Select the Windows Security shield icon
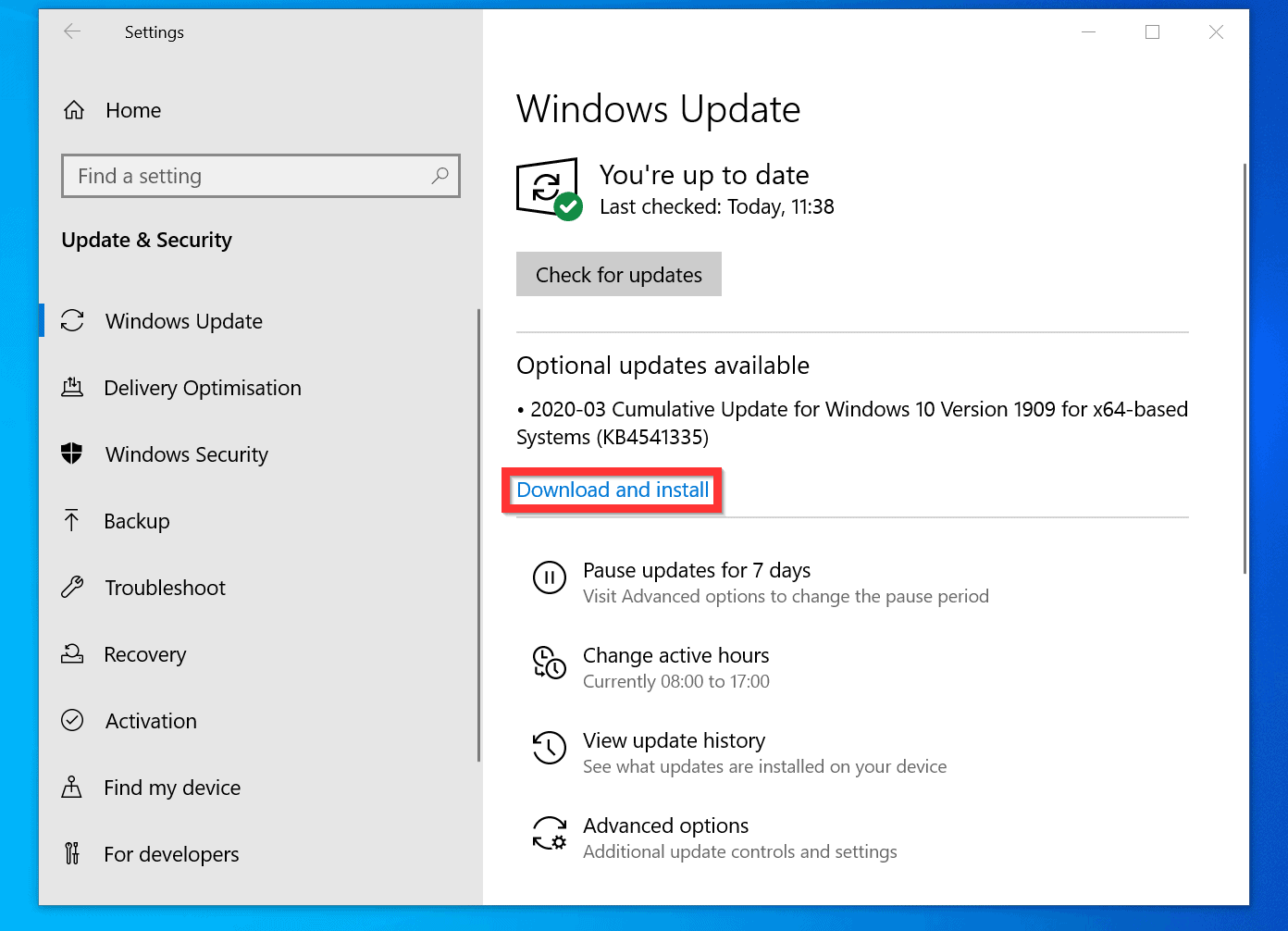This screenshot has height=931, width=1288. 73,453
